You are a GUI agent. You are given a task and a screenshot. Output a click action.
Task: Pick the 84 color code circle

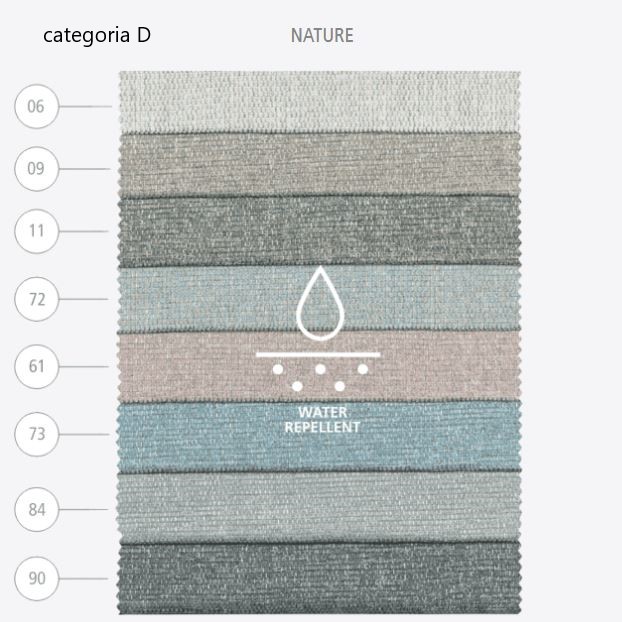36,509
